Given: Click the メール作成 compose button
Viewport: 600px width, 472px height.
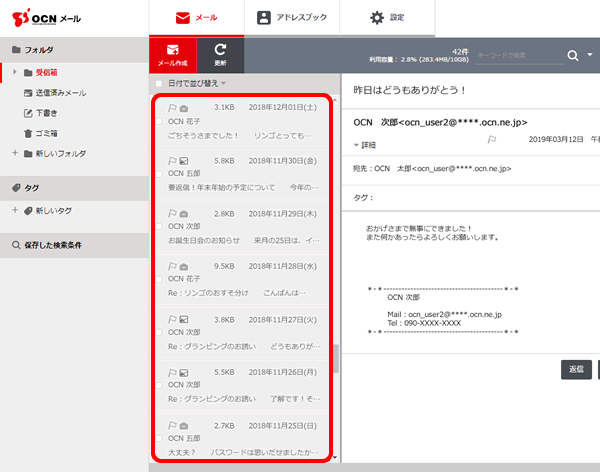Looking at the screenshot, I should click(x=173, y=56).
